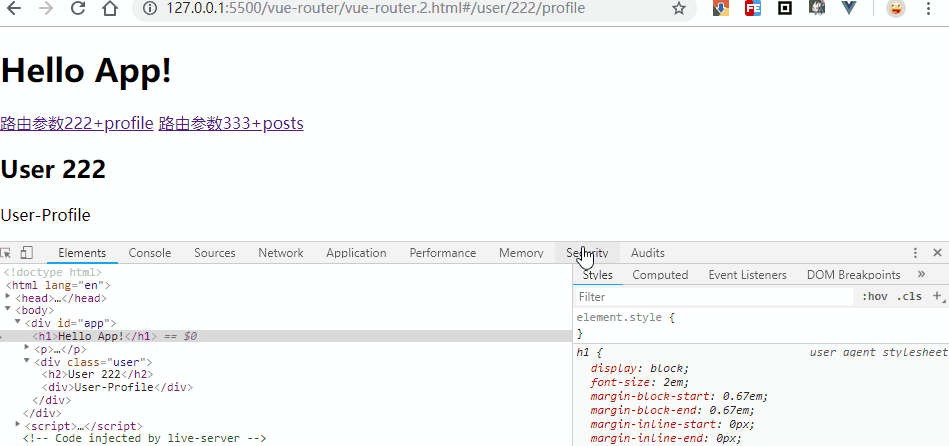949x446 pixels.
Task: Open the Styles sidebar tab
Action: 597,275
